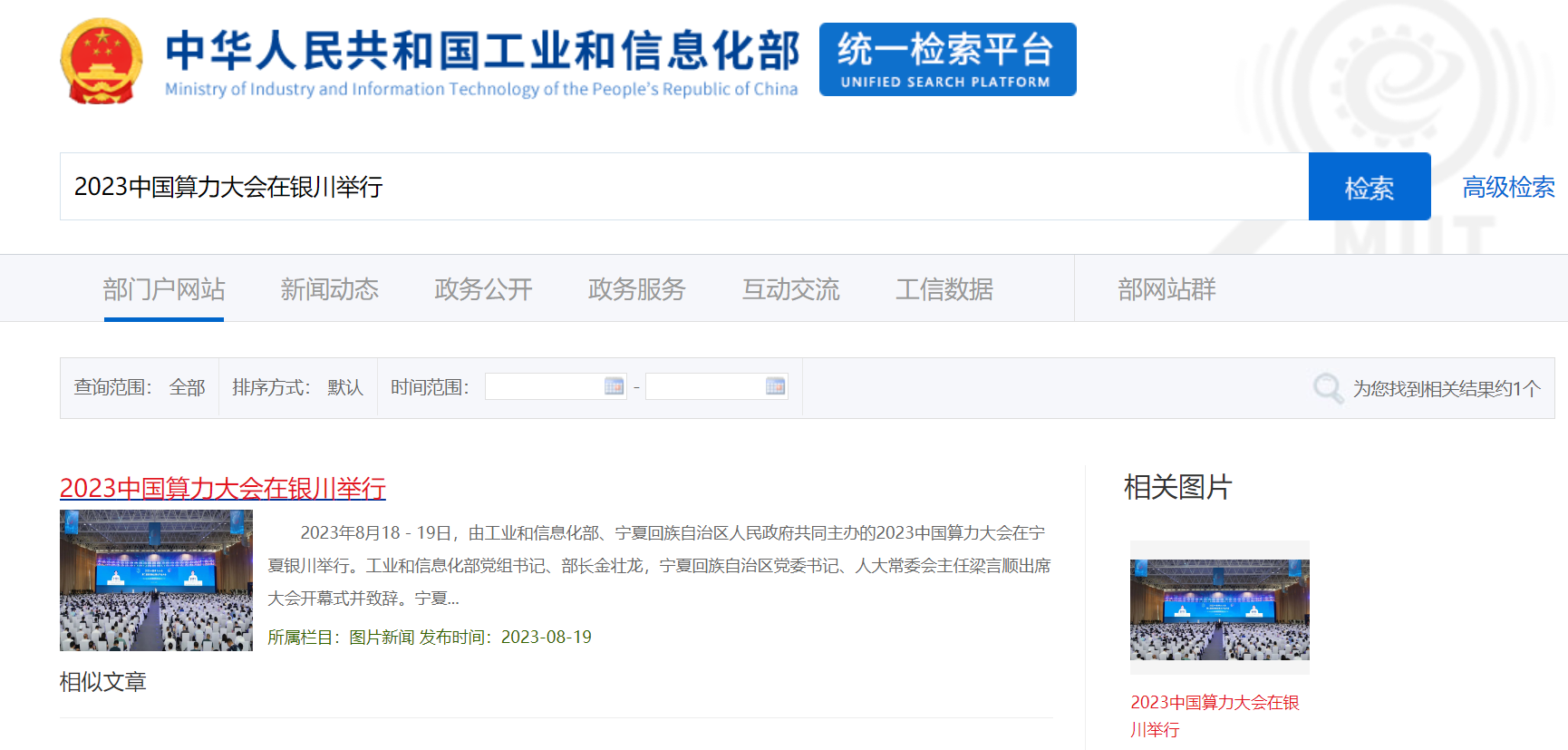Click the magnifier icon beside result count

coord(1328,388)
